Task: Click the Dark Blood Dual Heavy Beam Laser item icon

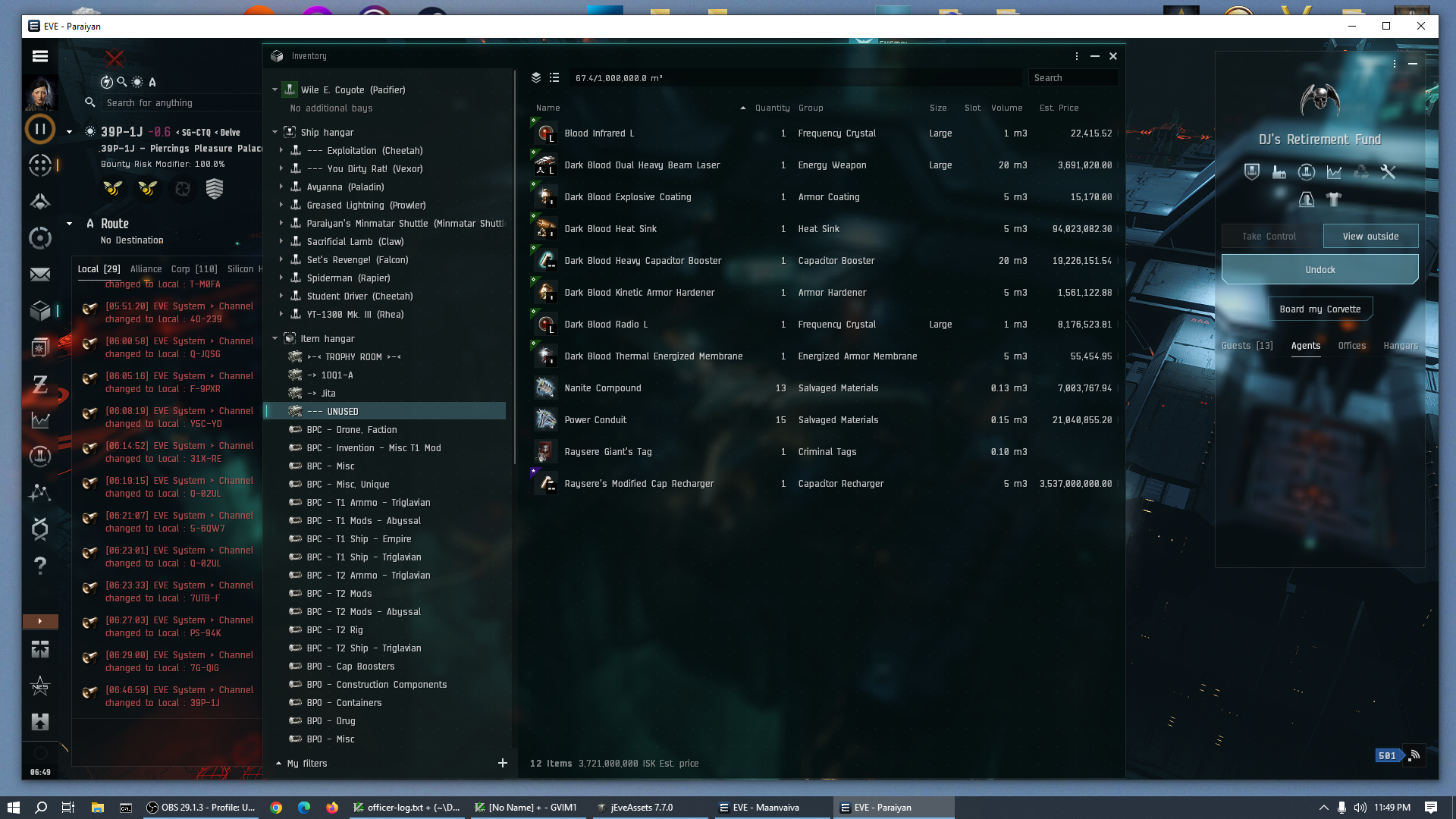Action: [x=545, y=165]
